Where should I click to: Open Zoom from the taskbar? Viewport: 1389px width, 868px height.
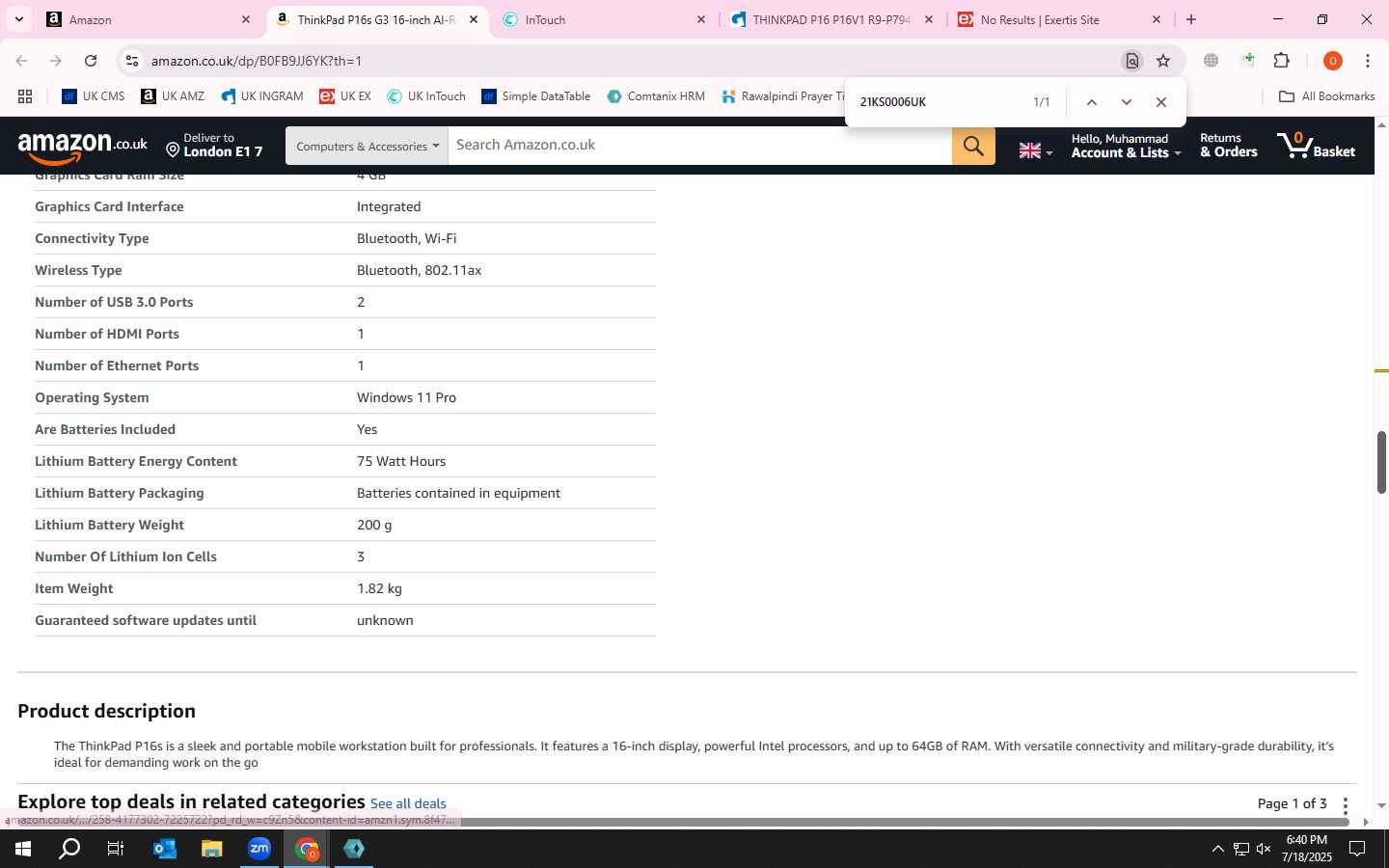click(x=259, y=849)
